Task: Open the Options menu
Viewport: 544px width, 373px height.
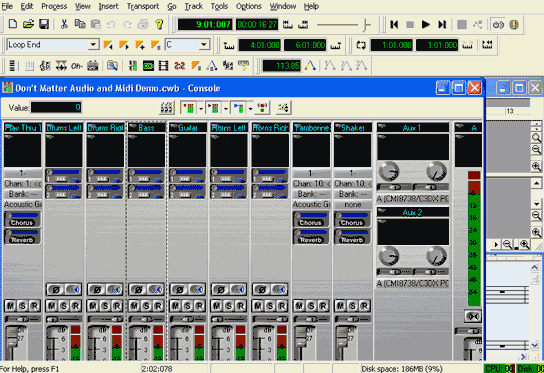Action: (248, 6)
